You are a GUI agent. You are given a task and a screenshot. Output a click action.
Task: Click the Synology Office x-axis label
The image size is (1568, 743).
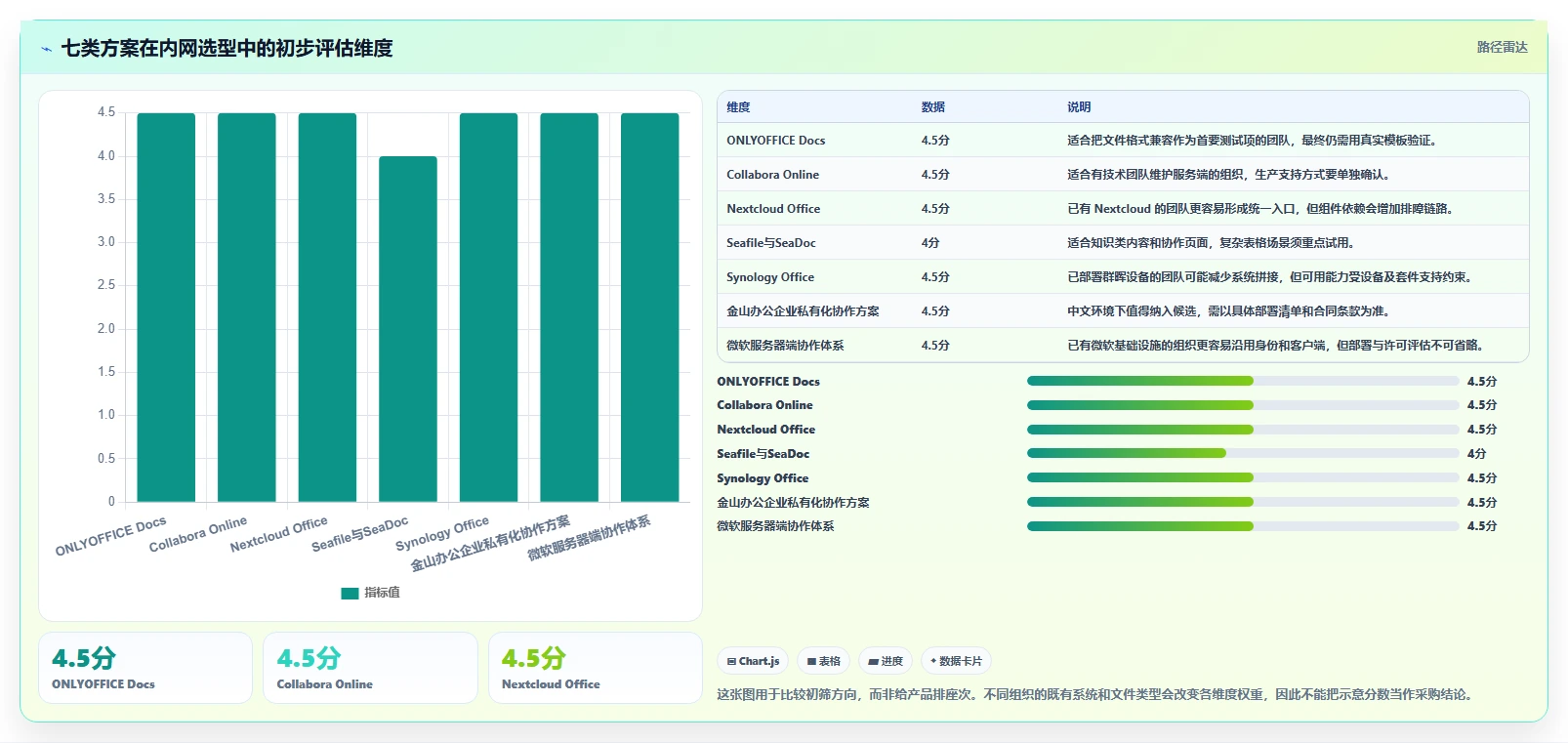click(442, 533)
